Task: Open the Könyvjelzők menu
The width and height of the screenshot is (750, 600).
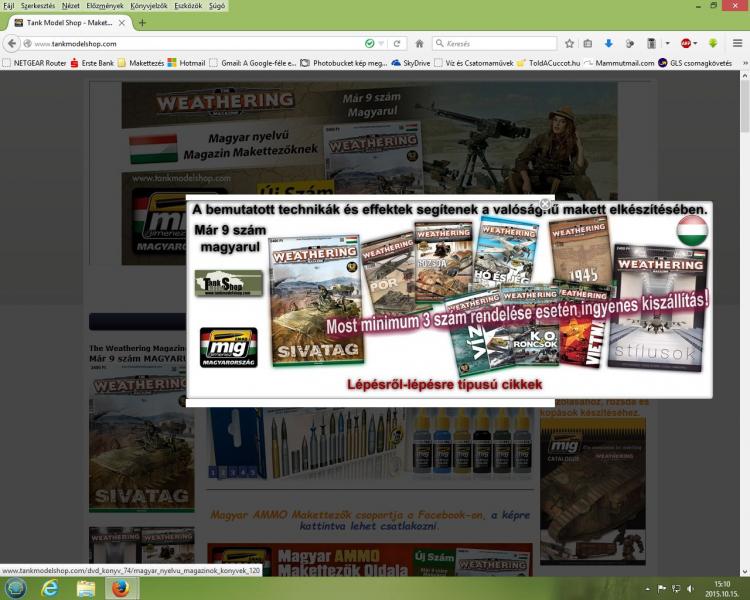Action: [149, 6]
